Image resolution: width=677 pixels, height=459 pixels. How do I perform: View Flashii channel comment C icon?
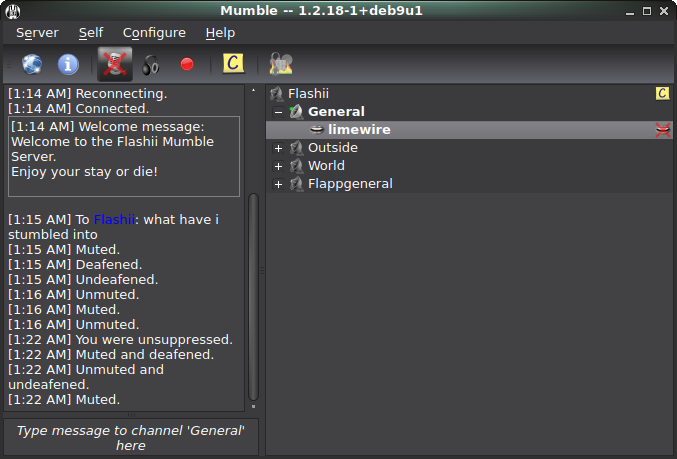point(663,93)
